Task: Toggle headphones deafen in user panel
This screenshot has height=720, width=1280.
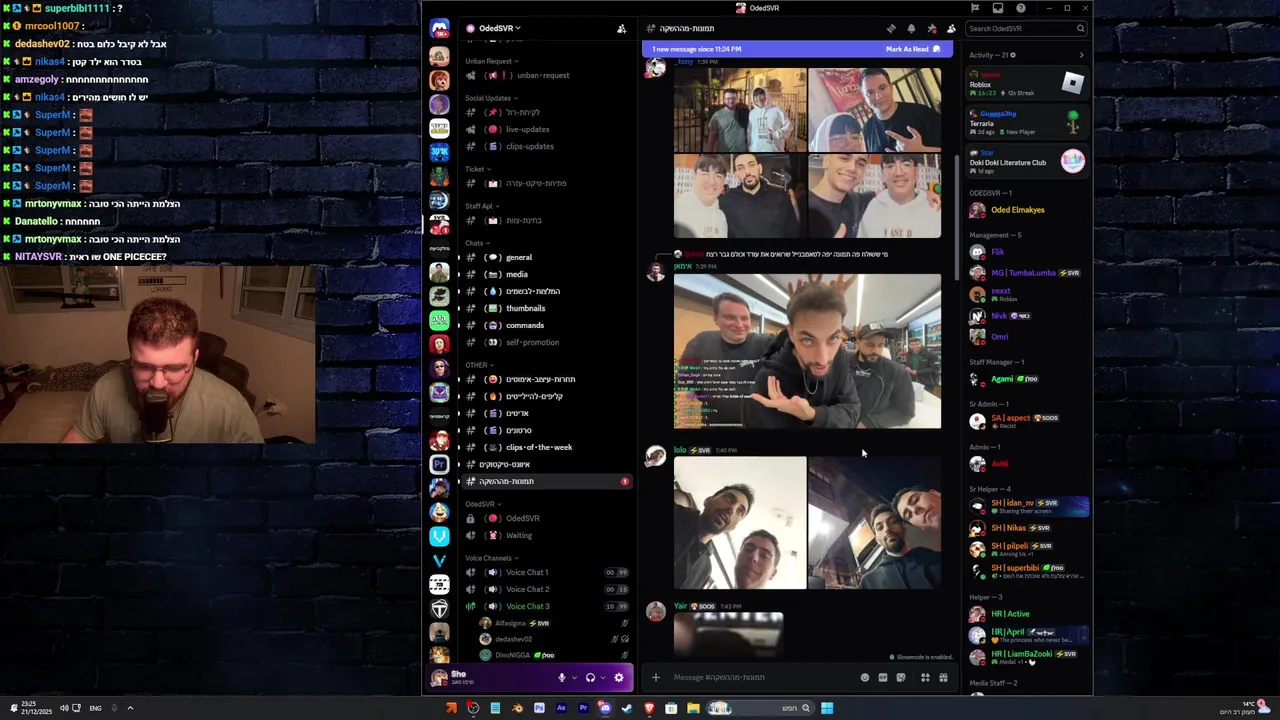Action: click(x=590, y=678)
